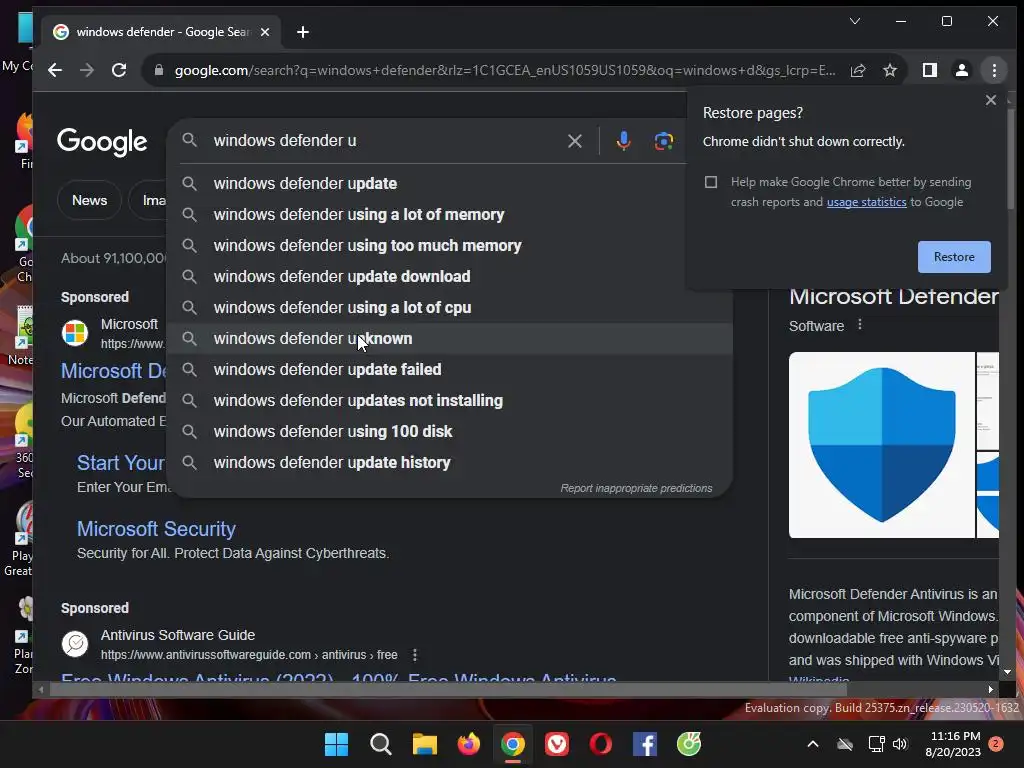Open volume control in system tray

(x=900, y=744)
